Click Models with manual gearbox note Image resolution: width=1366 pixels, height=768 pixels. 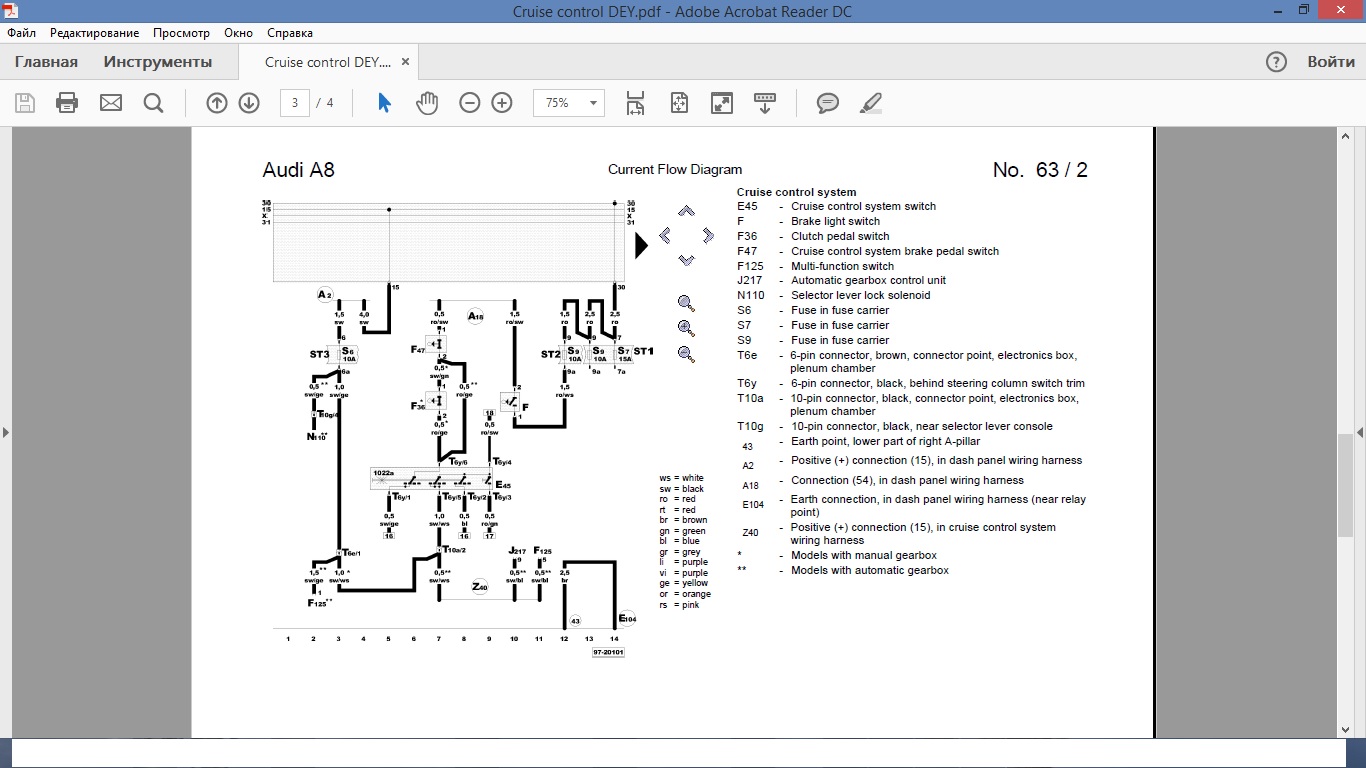pos(864,555)
